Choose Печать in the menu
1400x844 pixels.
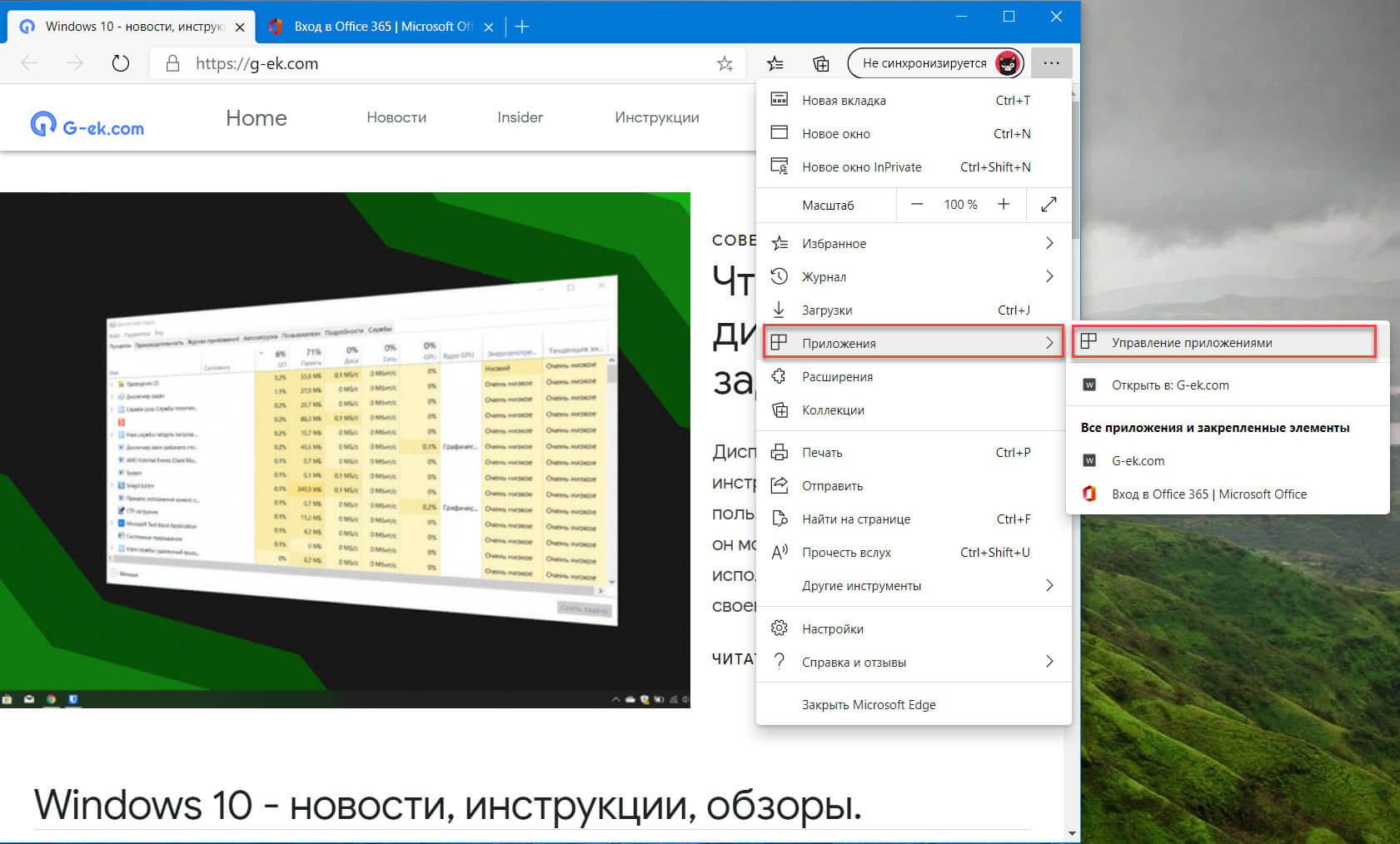coord(914,452)
